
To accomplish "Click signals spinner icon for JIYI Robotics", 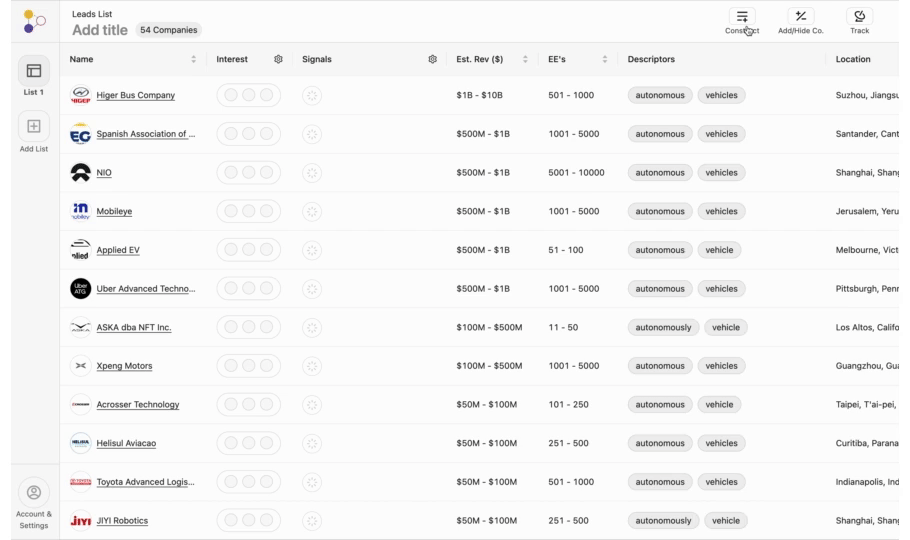I will [312, 521].
